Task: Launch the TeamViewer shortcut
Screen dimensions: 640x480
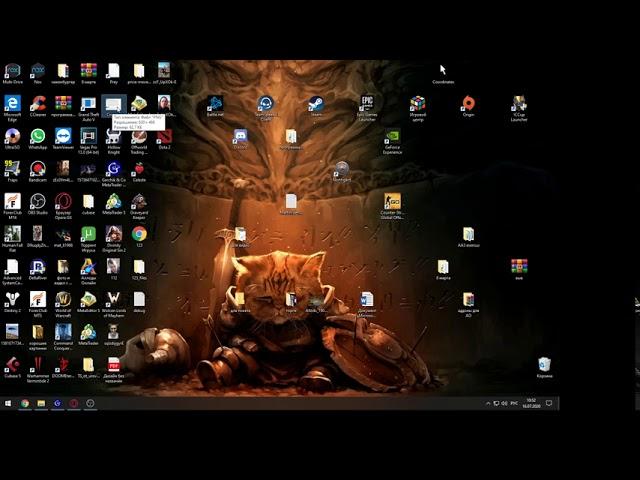Action: click(63, 136)
